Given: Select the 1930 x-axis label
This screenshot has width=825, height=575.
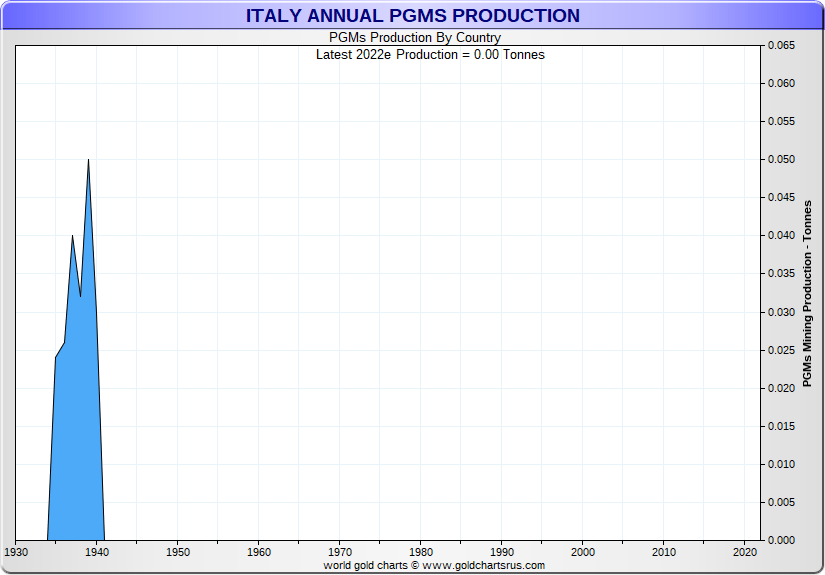Looking at the screenshot, I should coord(16,552).
